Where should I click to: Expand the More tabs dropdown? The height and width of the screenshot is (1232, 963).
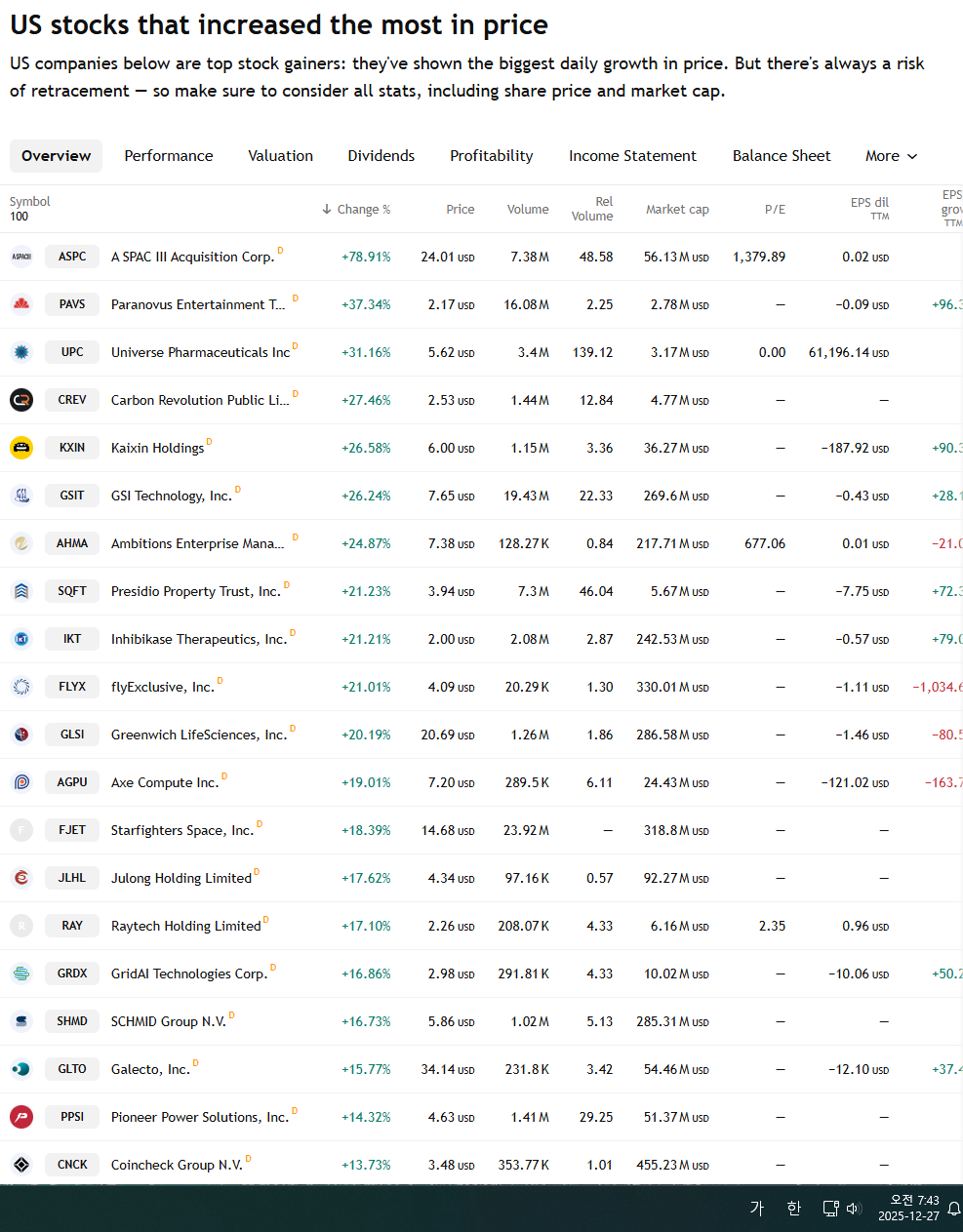pos(891,156)
